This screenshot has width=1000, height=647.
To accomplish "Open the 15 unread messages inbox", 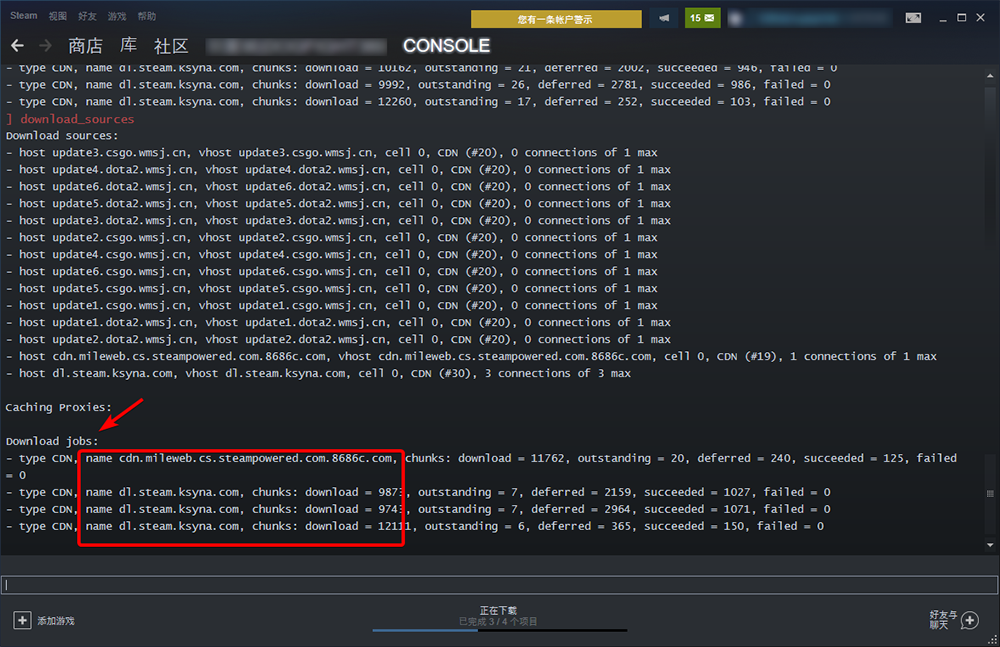I will tap(702, 18).
